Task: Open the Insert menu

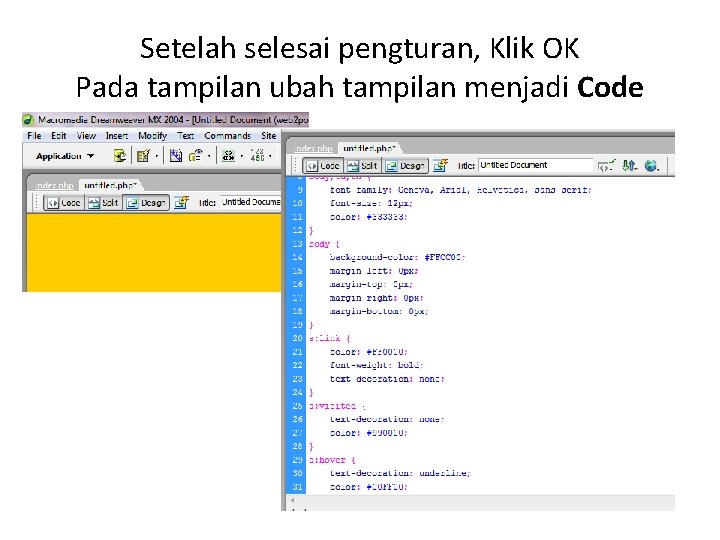Action: click(x=117, y=136)
